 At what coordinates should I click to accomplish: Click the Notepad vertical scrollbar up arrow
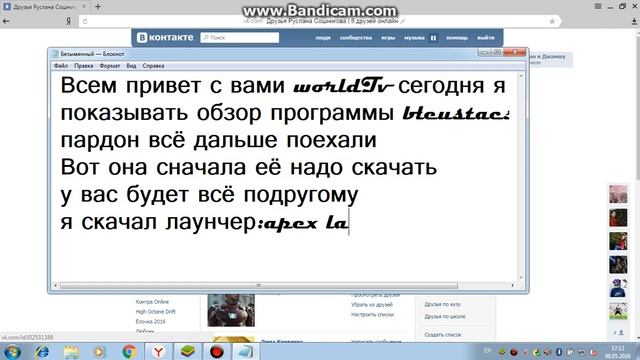click(521, 76)
